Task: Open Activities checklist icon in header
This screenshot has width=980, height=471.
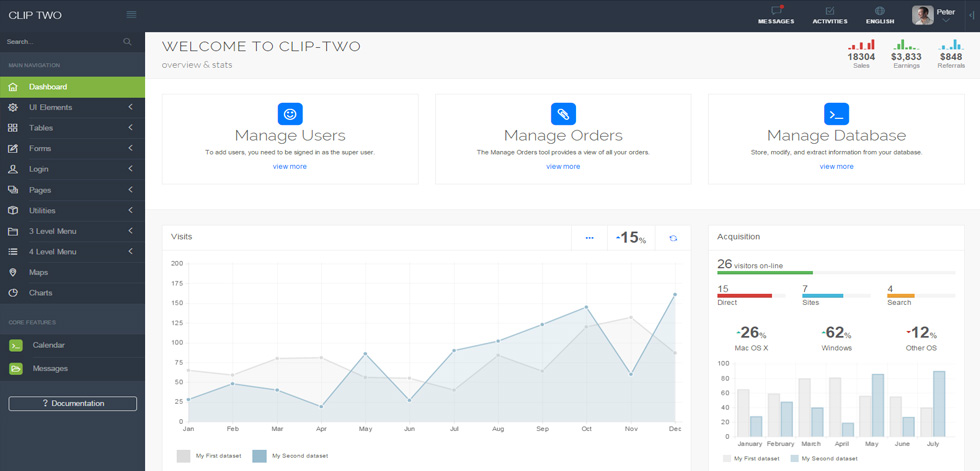Action: [830, 11]
